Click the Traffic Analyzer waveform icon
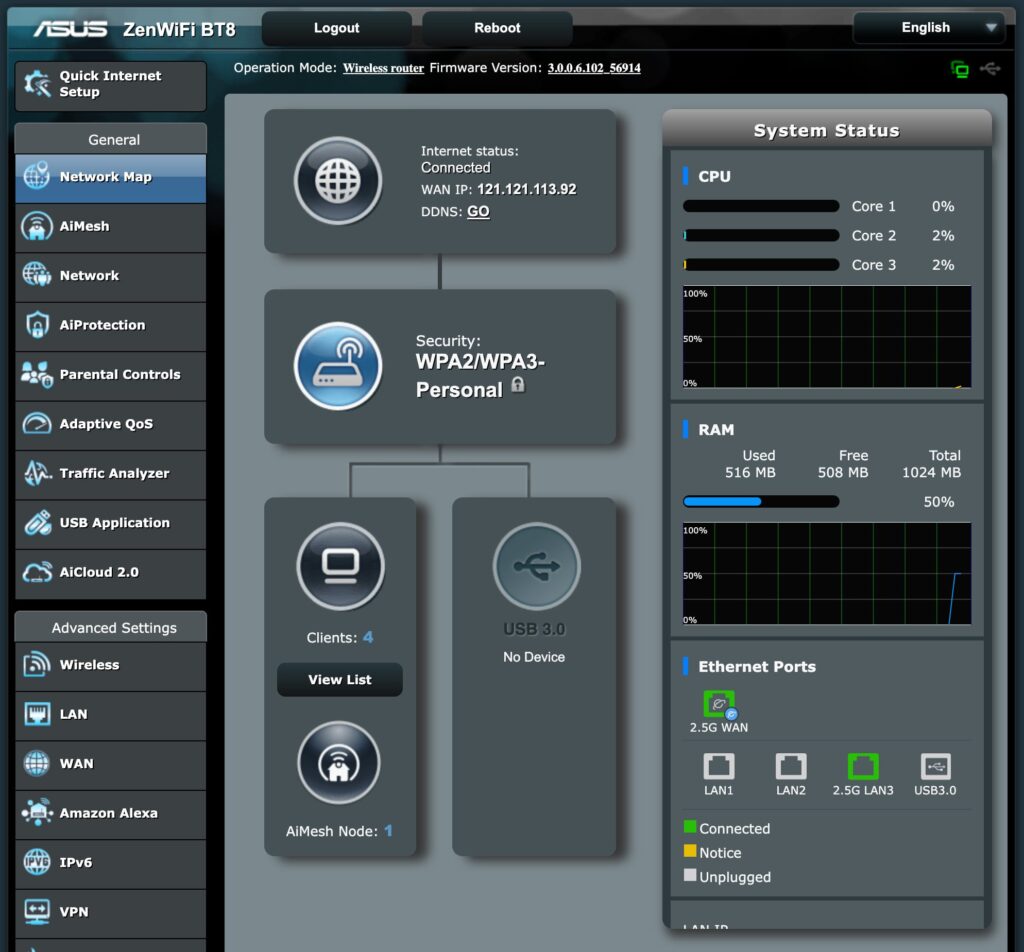 pos(37,473)
